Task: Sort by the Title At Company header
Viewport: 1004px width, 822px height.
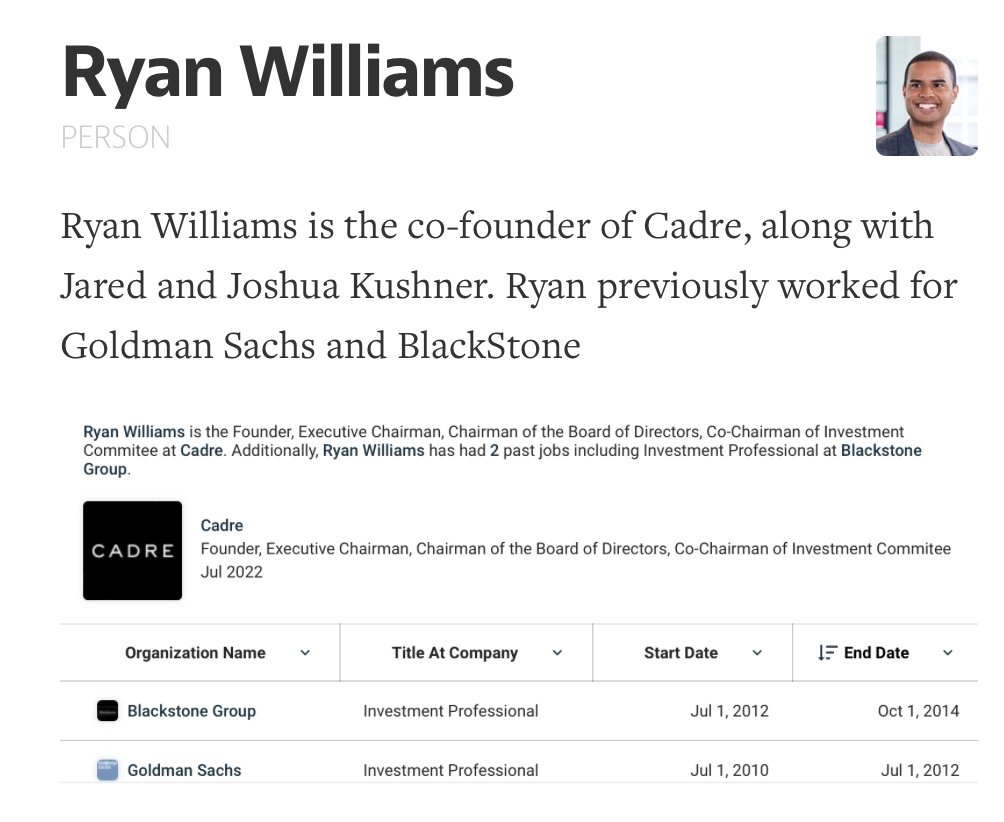Action: click(x=454, y=653)
